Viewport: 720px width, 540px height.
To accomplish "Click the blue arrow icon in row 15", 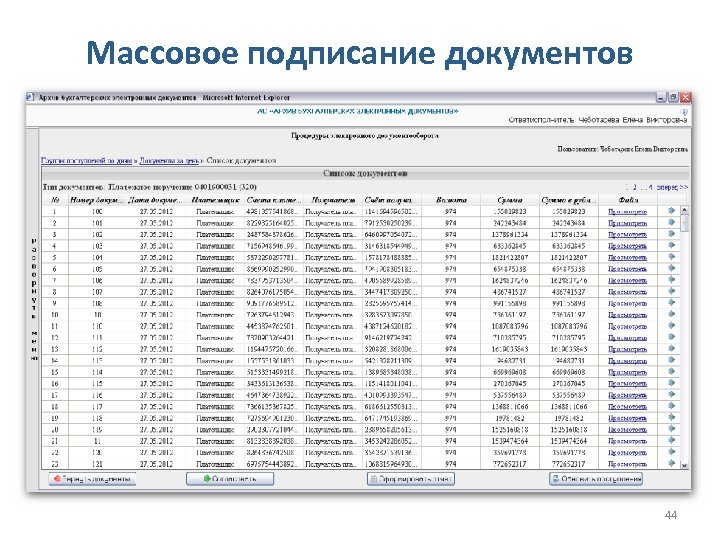I will point(671,371).
